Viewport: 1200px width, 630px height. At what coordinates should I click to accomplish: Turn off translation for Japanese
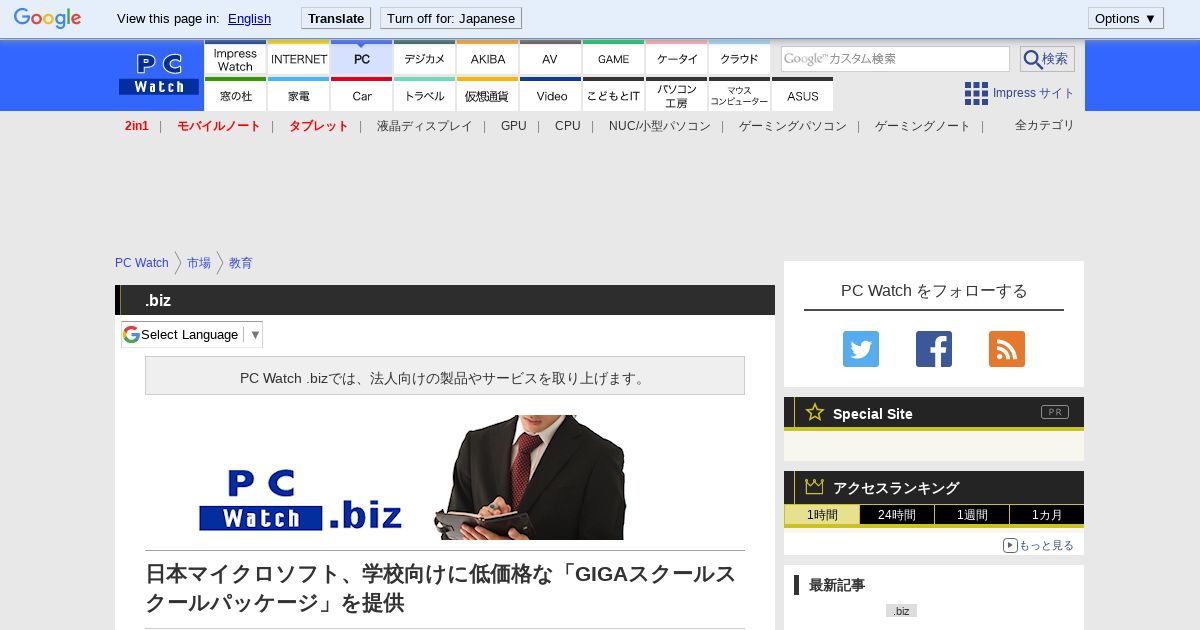click(x=451, y=18)
